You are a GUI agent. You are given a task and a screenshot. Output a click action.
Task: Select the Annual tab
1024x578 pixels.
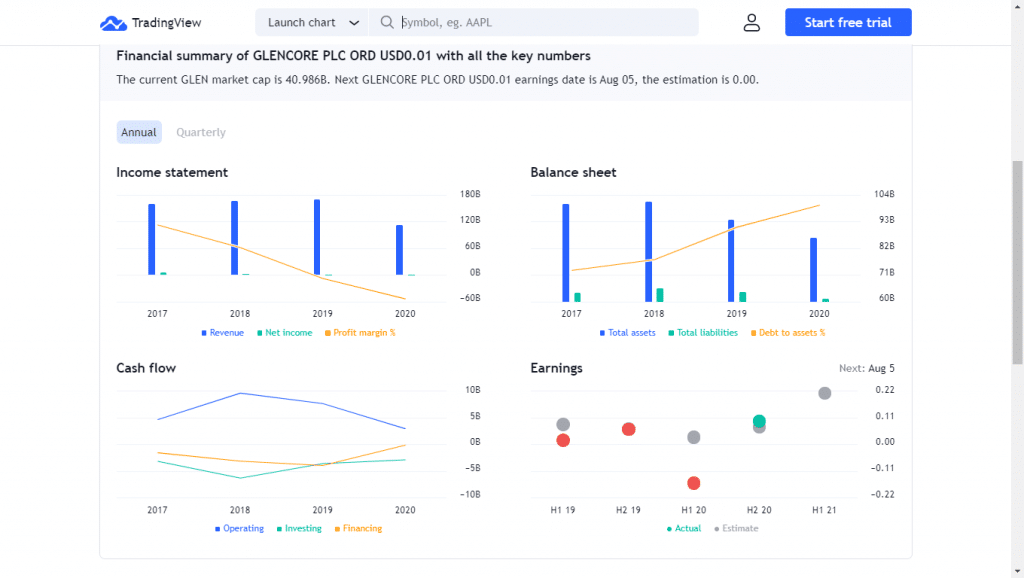click(x=138, y=132)
